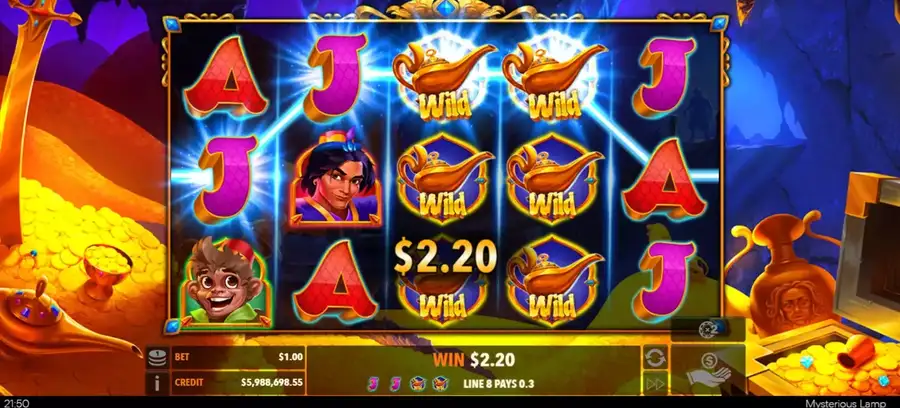This screenshot has width=900, height=408.
Task: Open the game info "i" icon
Action: 157,382
